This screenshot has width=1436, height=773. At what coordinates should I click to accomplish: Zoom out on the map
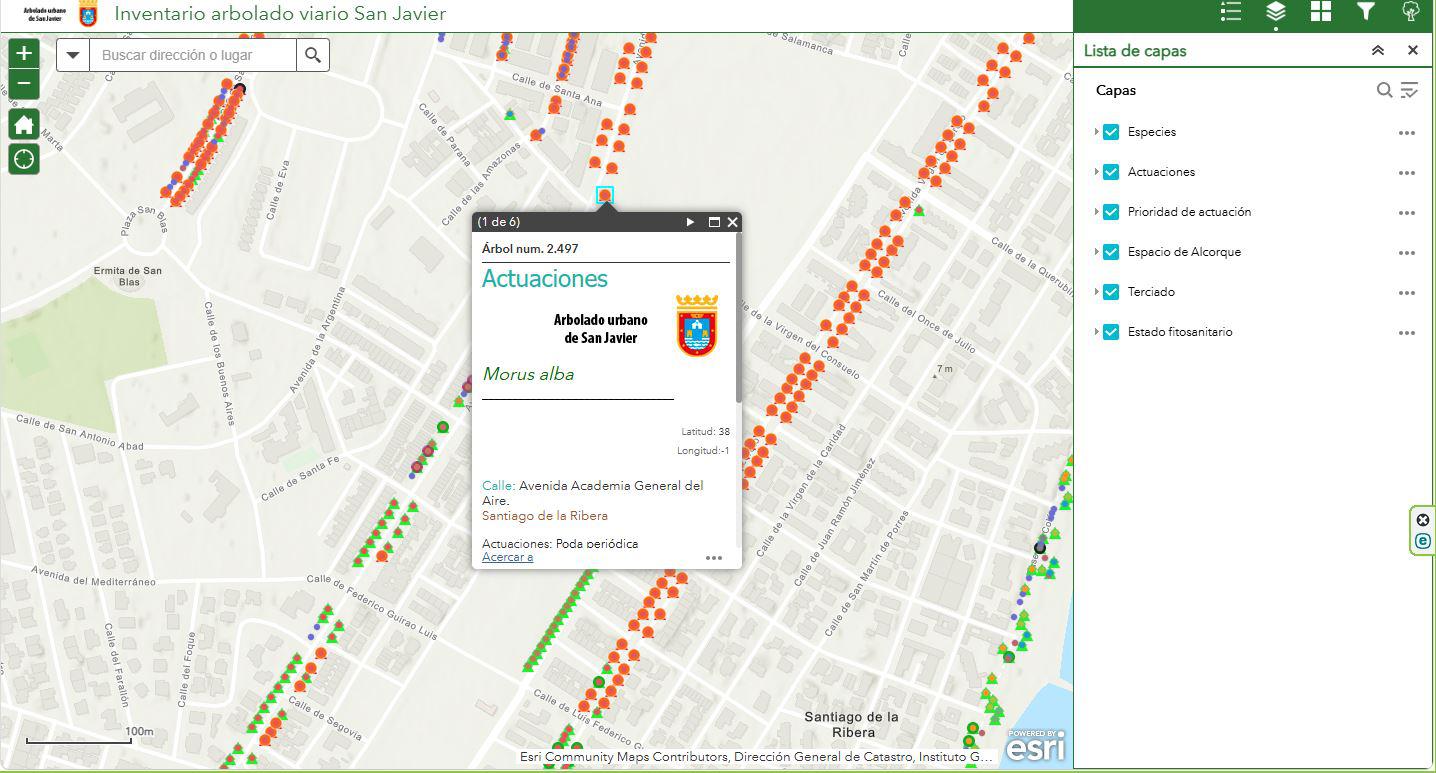click(x=24, y=85)
